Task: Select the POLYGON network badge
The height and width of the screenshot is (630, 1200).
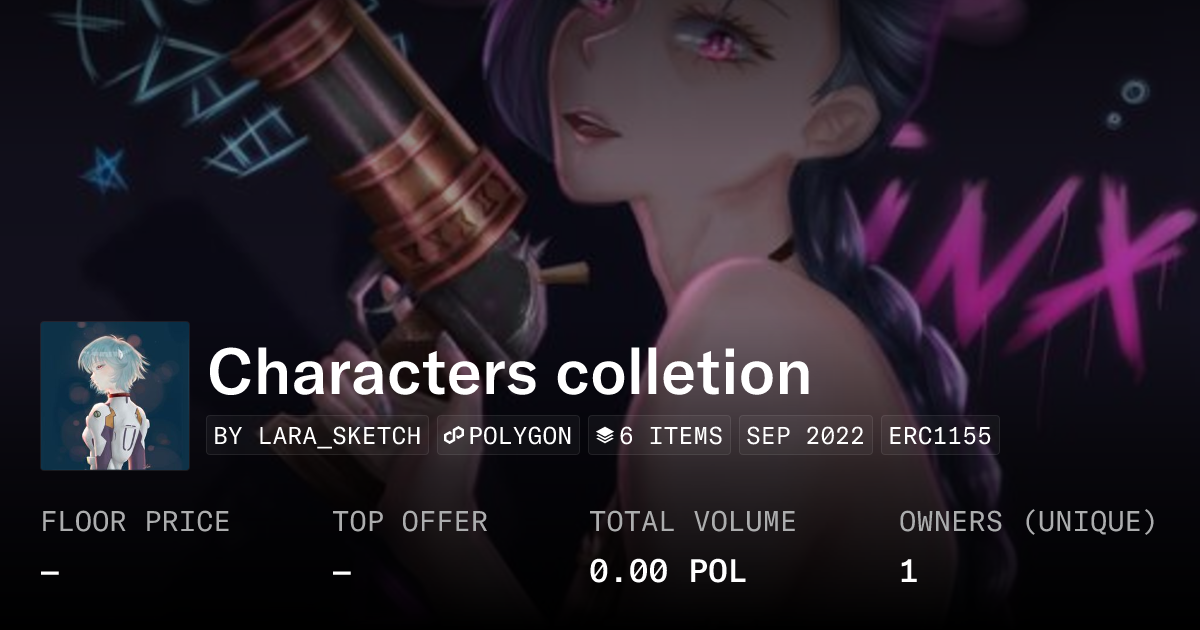Action: pyautogui.click(x=508, y=436)
